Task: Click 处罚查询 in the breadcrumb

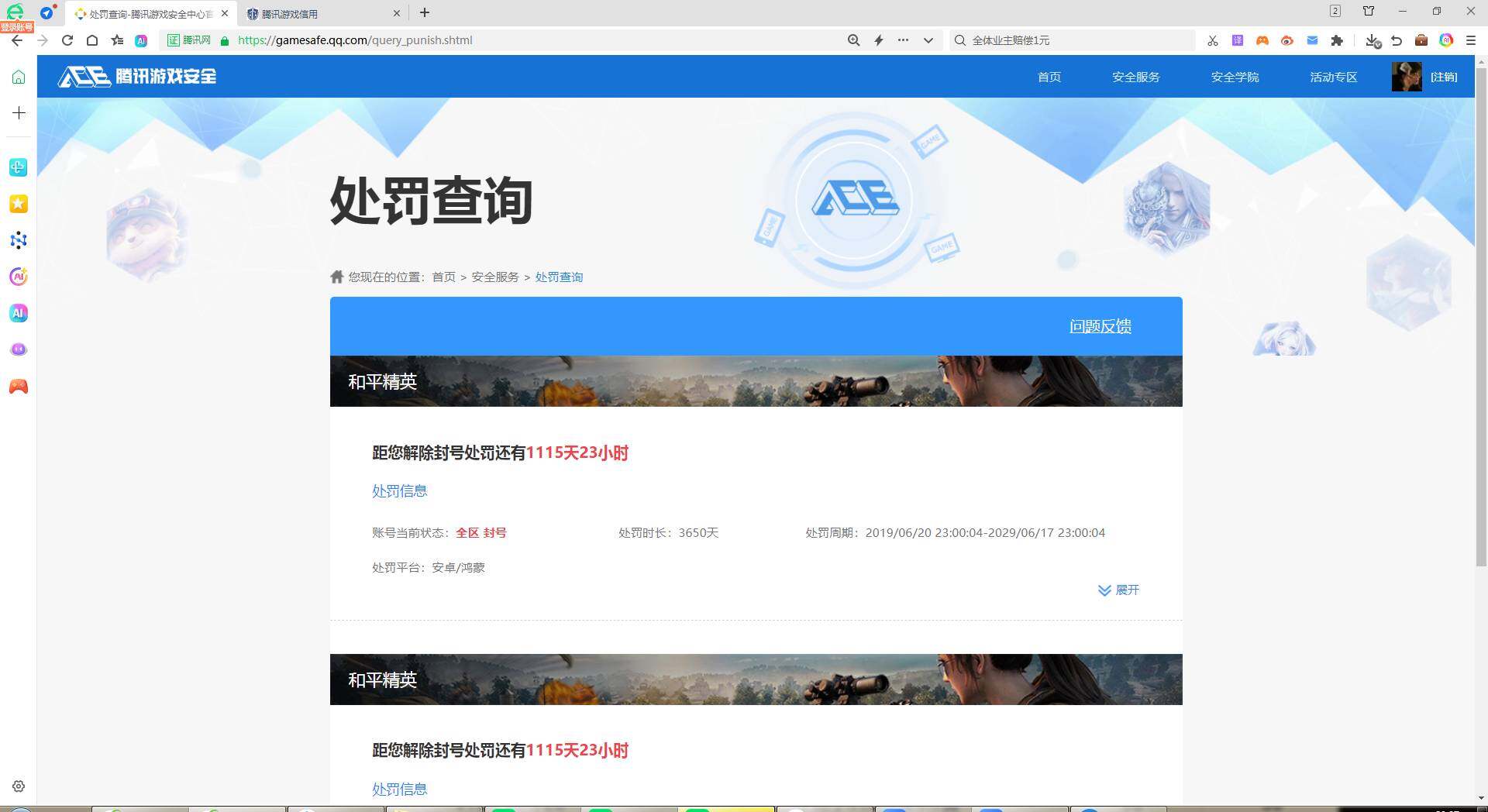Action: click(559, 277)
